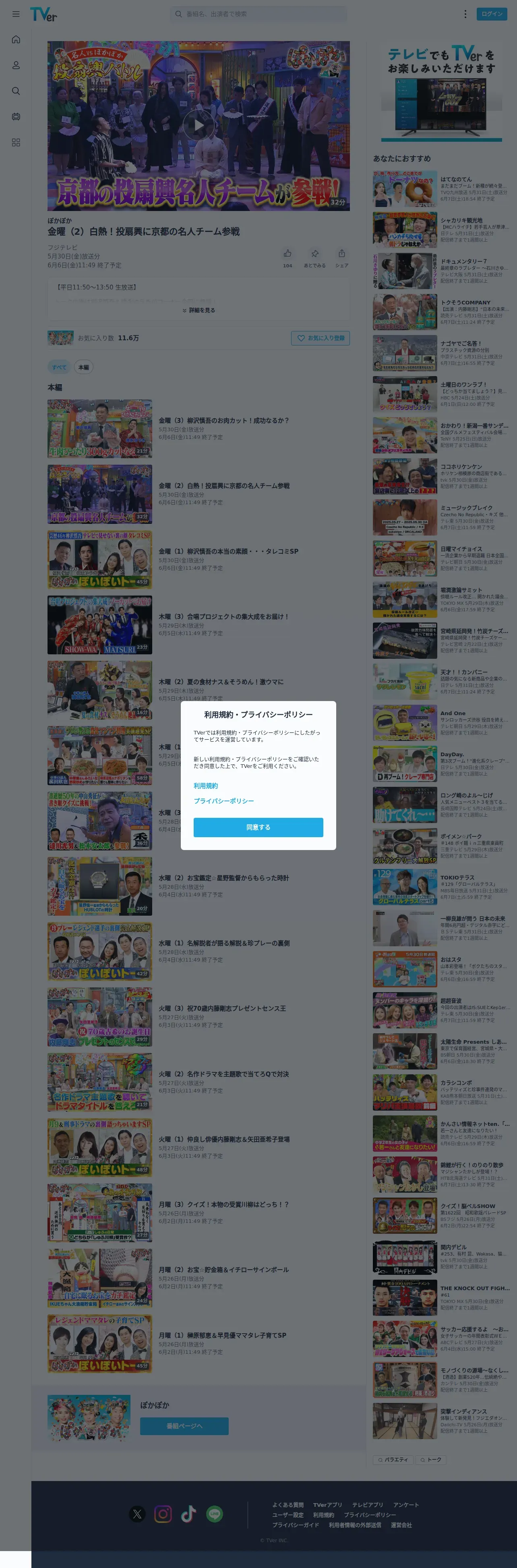Open the three-dot more options menu
Screen dimensions: 517x1568
pyautogui.click(x=465, y=13)
